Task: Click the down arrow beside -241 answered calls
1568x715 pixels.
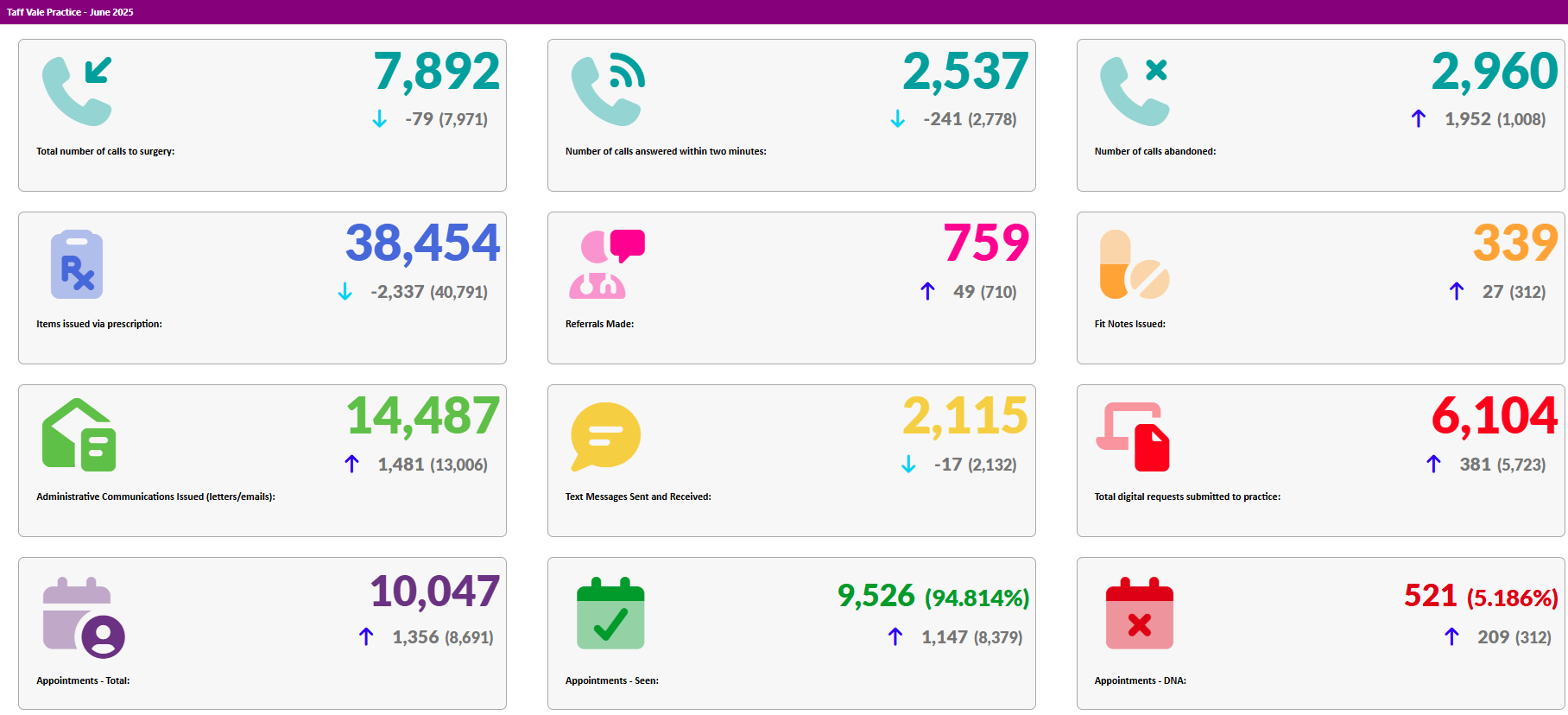Action: pyautogui.click(x=897, y=119)
